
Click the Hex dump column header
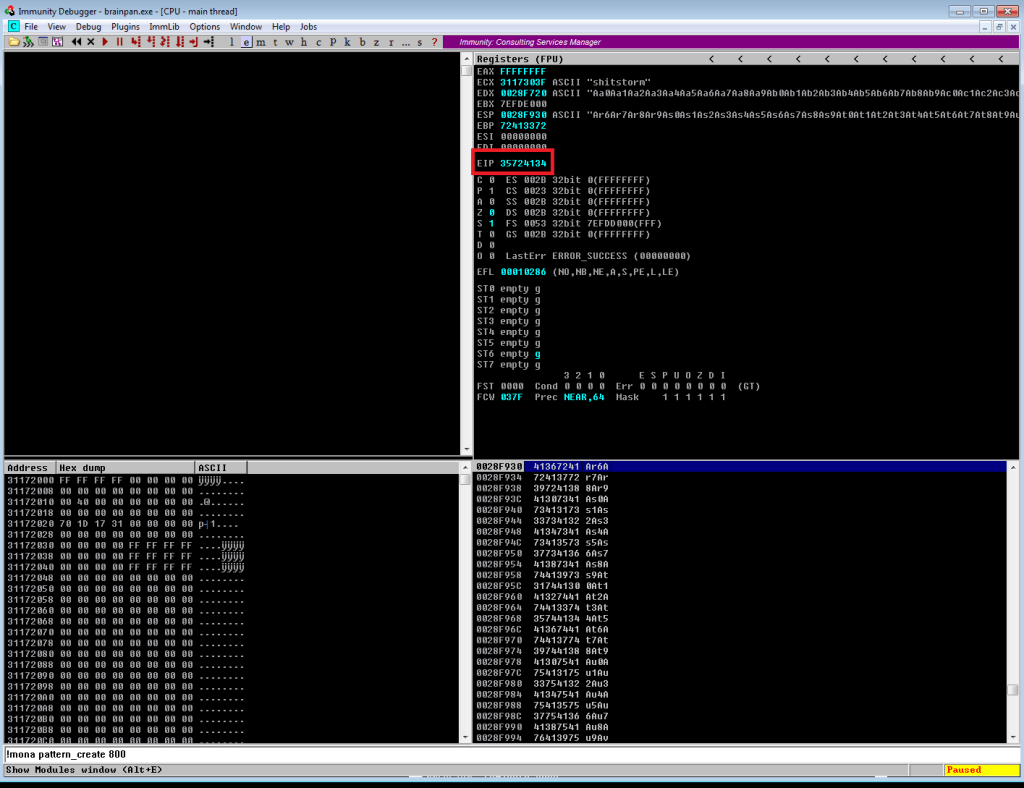tap(124, 468)
